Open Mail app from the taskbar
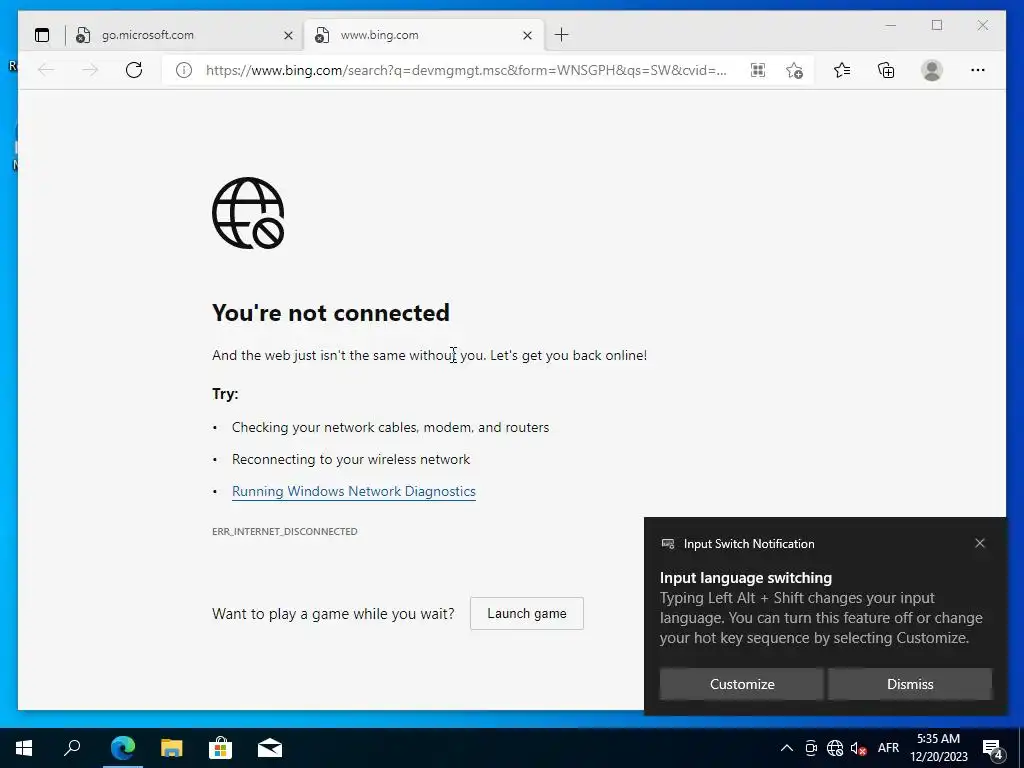The image size is (1024, 768). tap(270, 748)
